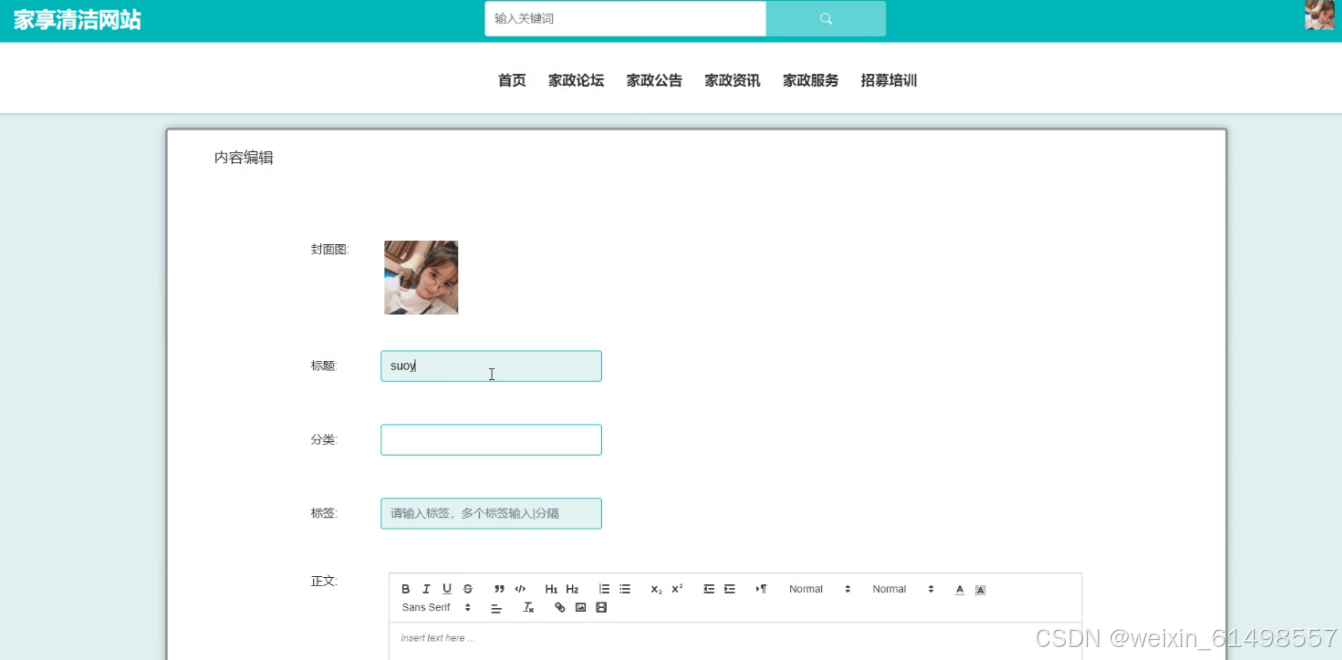Apply superscript formatting
The height and width of the screenshot is (660, 1342).
click(x=677, y=589)
